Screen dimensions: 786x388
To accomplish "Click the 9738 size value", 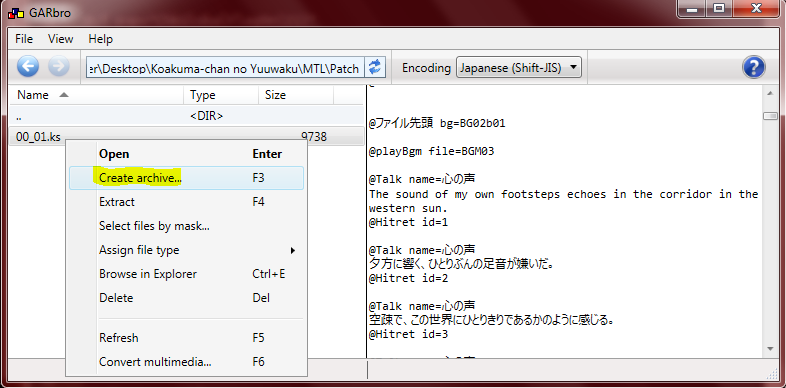I will (314, 136).
